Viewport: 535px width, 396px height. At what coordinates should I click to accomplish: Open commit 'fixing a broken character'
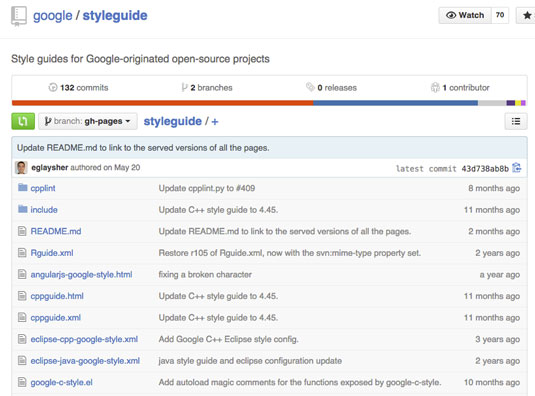(205, 275)
